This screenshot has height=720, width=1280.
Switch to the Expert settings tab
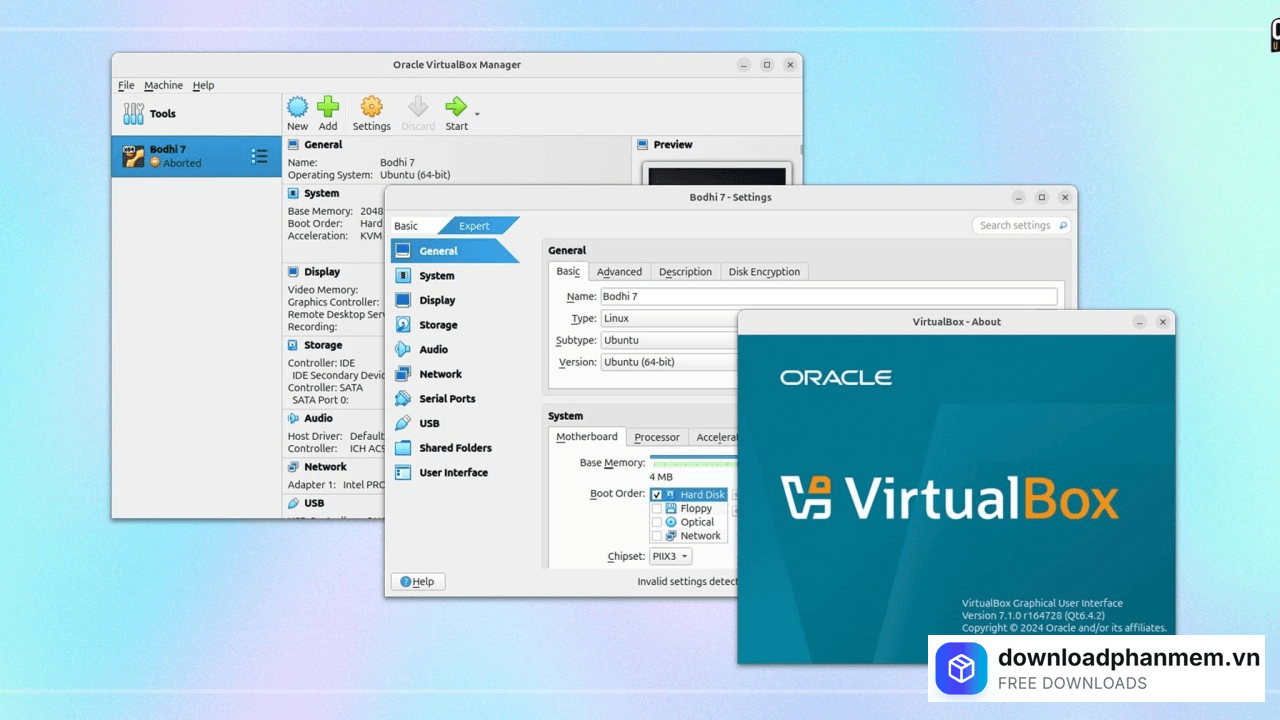pos(474,225)
